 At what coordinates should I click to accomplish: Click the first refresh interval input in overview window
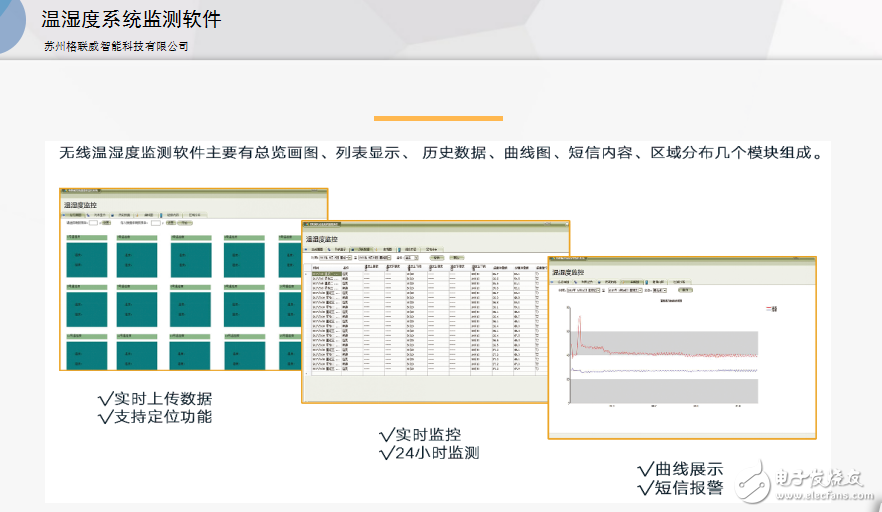click(92, 223)
